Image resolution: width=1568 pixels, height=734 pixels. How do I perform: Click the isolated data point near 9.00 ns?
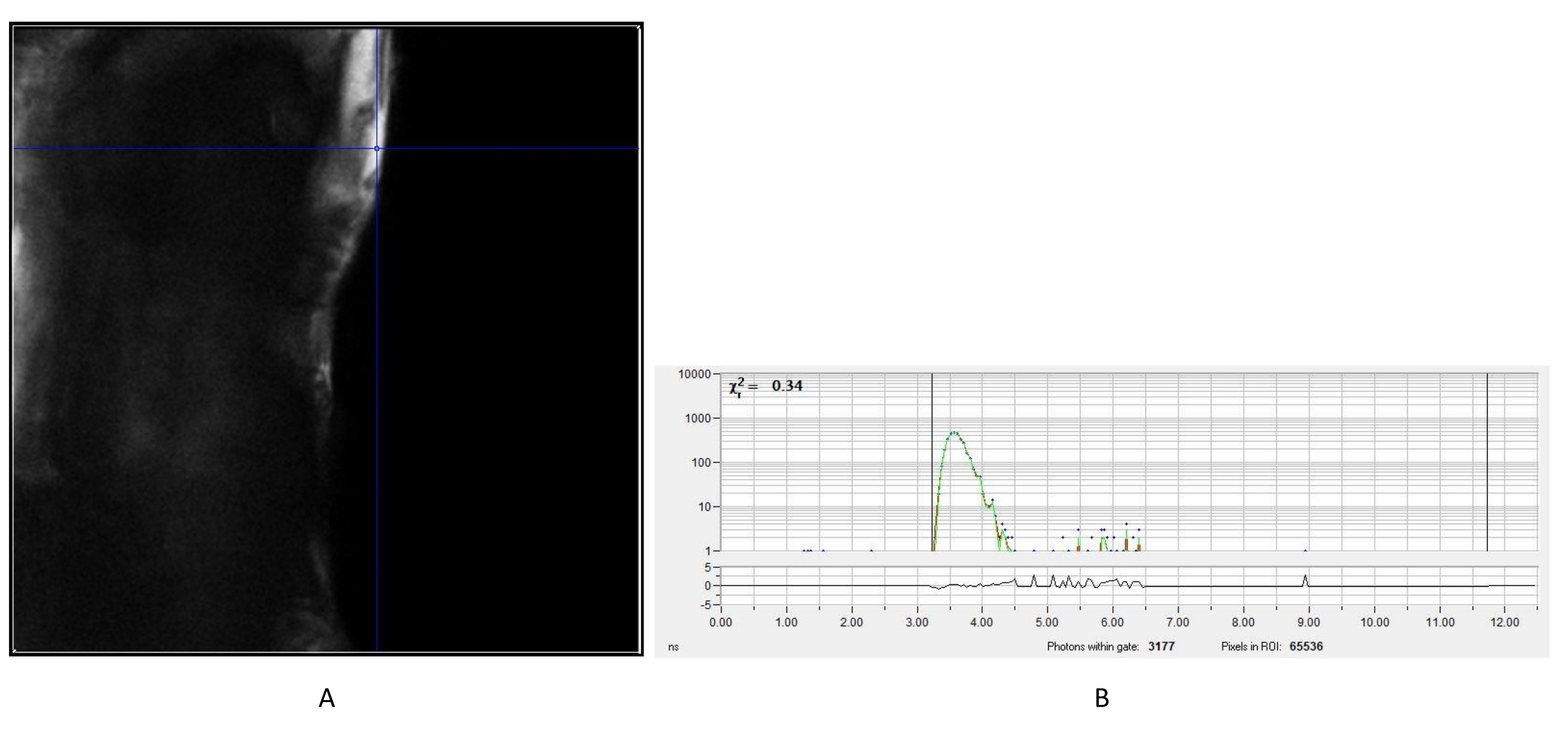pos(1305,551)
